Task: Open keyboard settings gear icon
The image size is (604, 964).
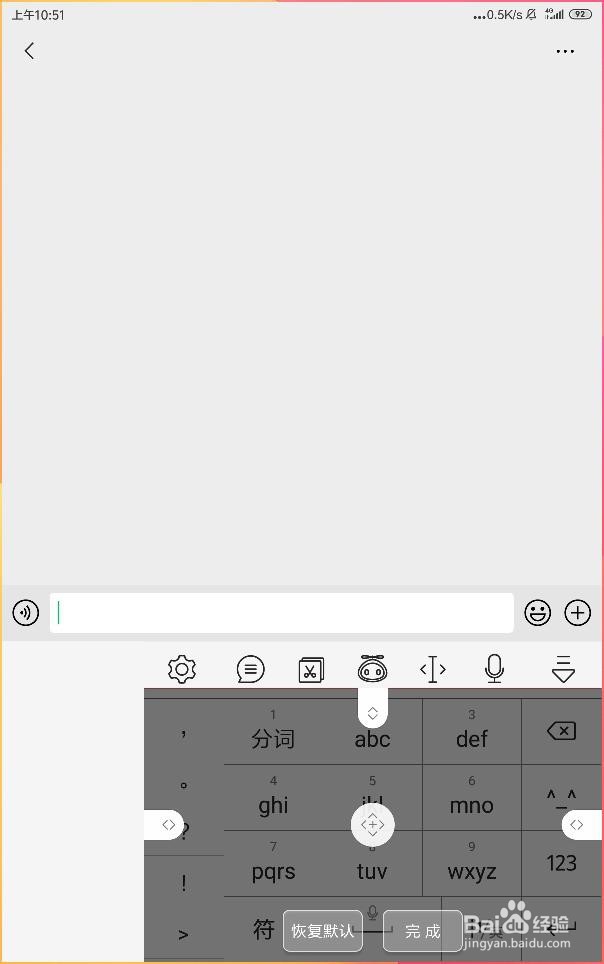Action: [x=182, y=669]
